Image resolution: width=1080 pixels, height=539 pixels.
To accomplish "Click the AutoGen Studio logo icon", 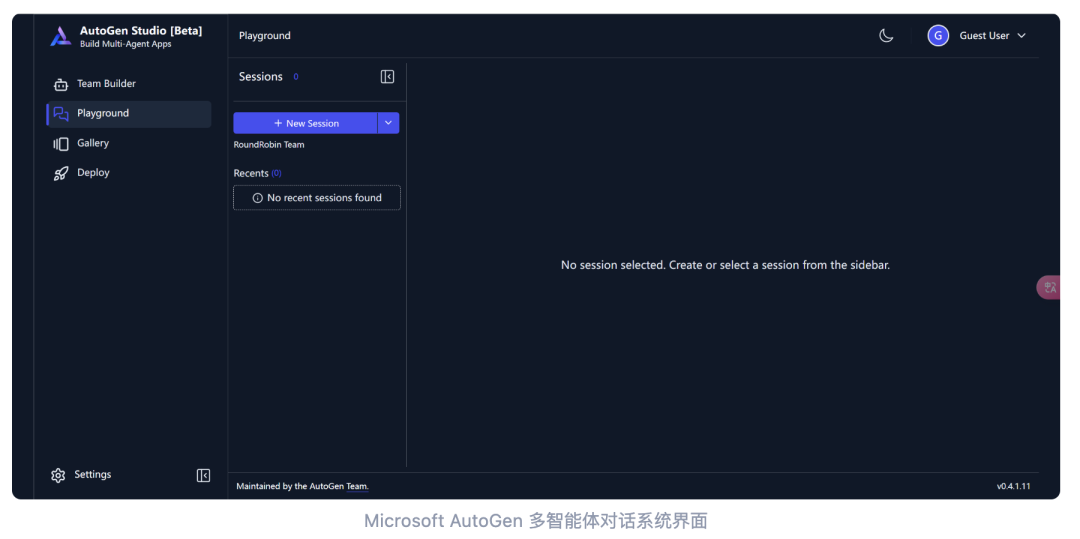I will [61, 36].
